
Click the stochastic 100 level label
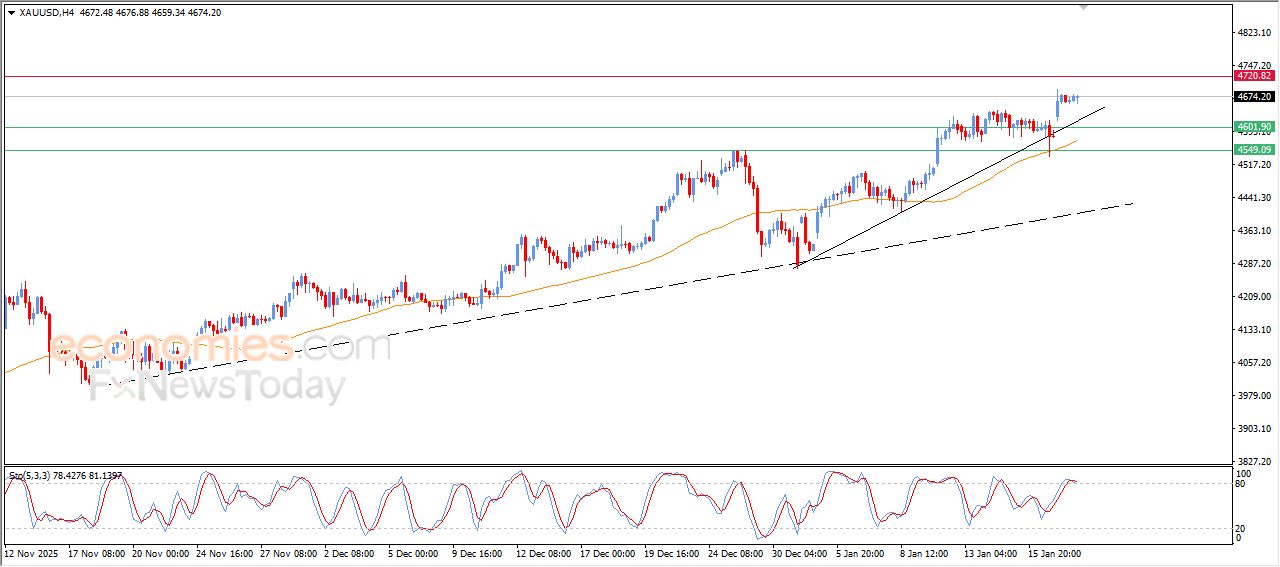[x=1244, y=473]
